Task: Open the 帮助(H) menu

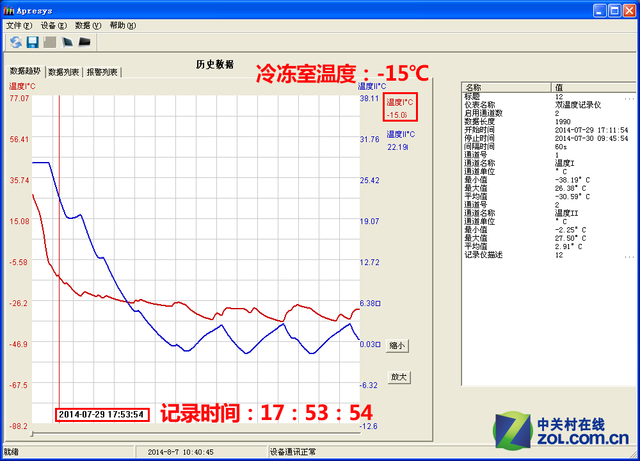Action: [122, 26]
